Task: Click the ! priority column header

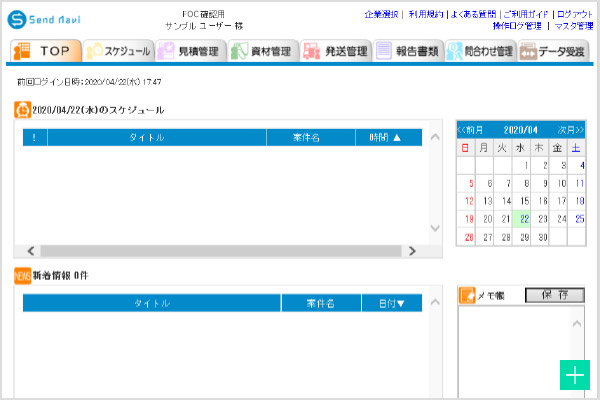Action: pos(35,137)
